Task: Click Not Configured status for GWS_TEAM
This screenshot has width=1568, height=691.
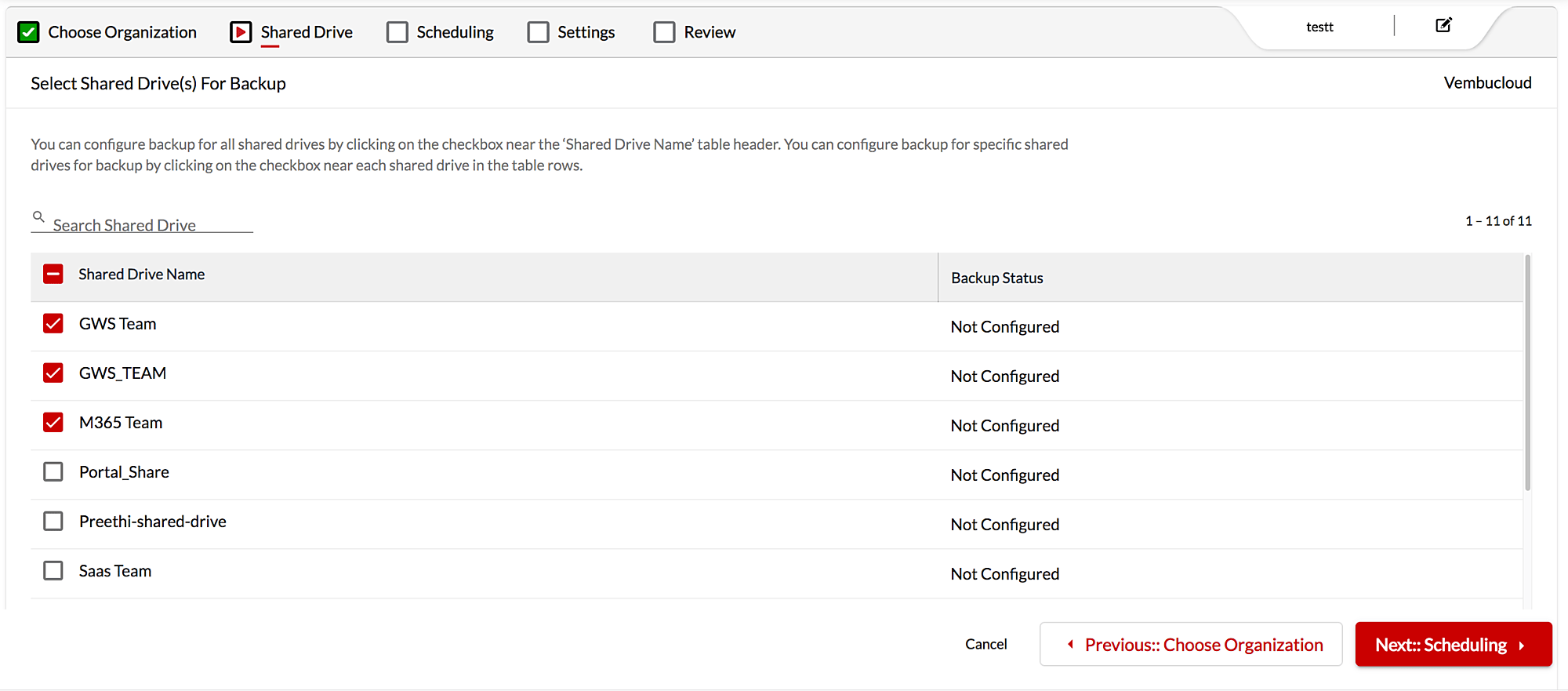Action: pos(1005,376)
